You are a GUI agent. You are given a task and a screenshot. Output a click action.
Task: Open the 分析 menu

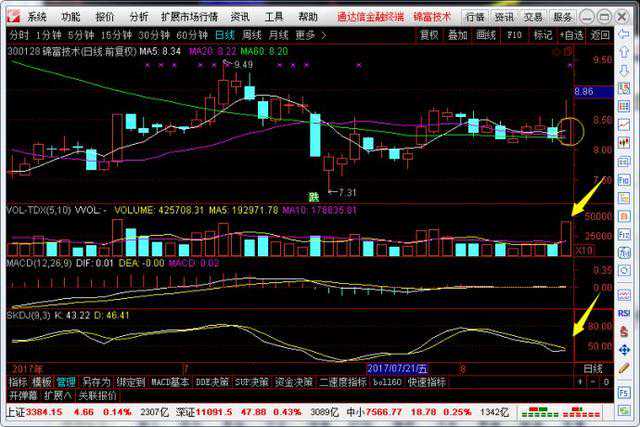tap(139, 17)
